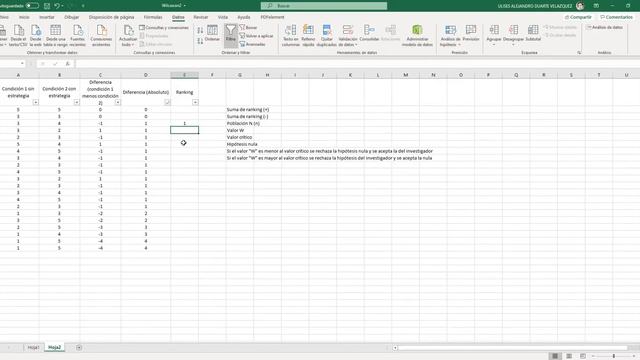The width and height of the screenshot is (640, 360).
Task: Click cell 'Valor crítico'
Action: pos(240,137)
